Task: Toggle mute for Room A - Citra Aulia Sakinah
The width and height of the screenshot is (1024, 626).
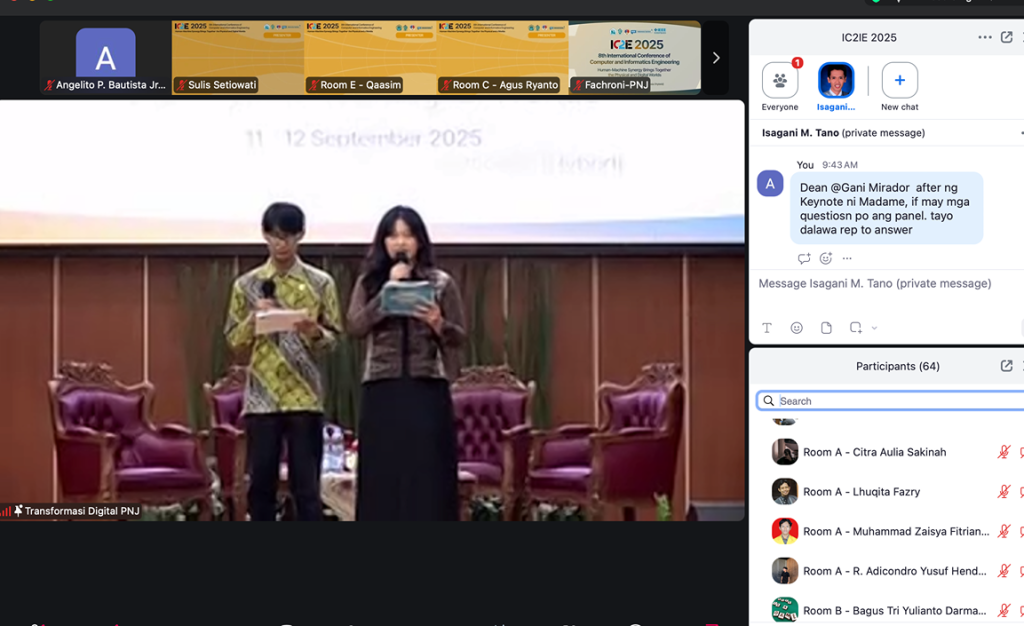Action: pyautogui.click(x=1003, y=452)
